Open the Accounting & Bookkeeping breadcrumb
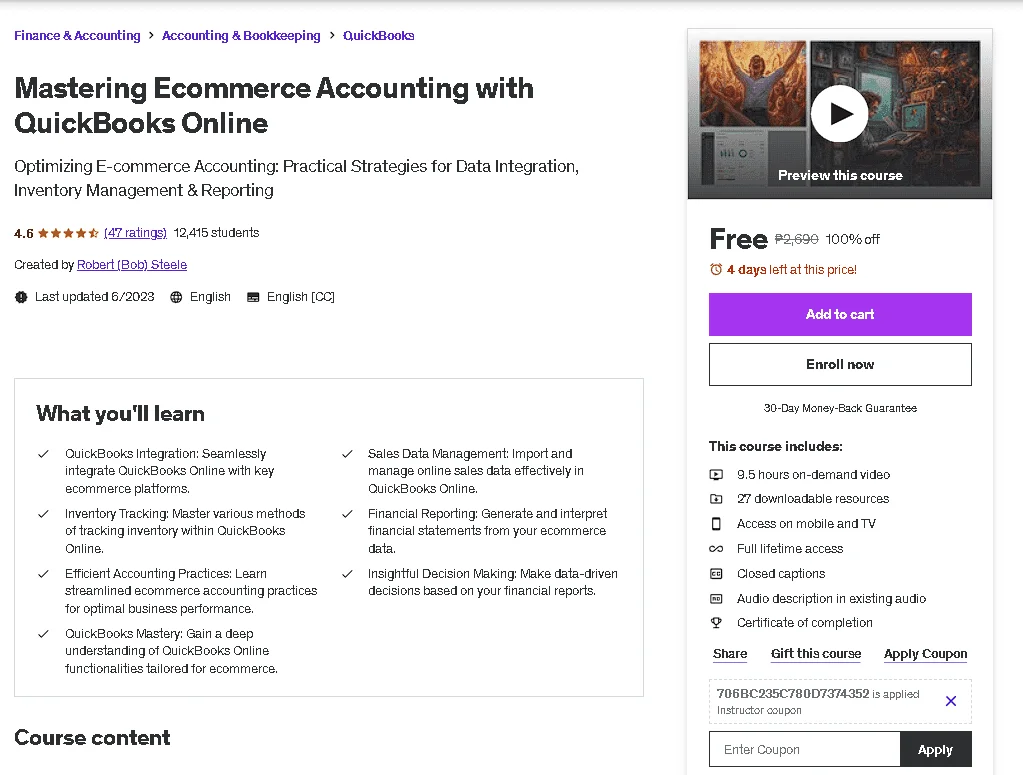 [241, 36]
